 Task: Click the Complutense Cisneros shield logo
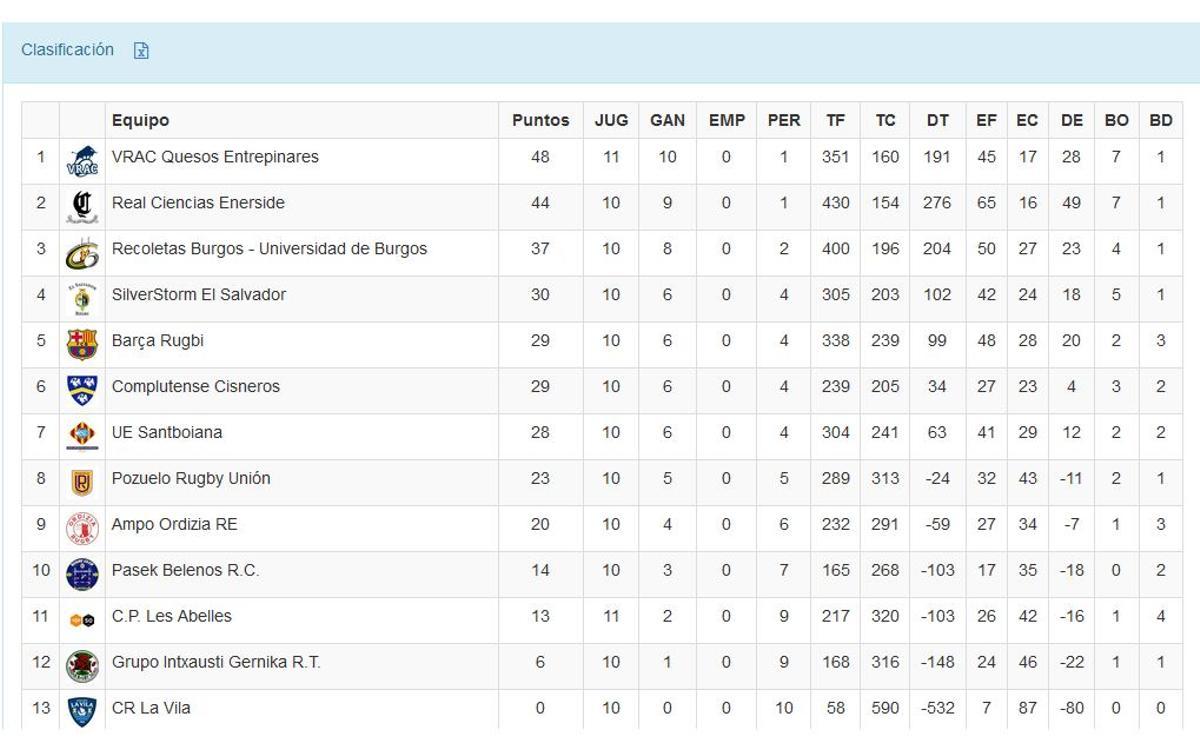[x=82, y=387]
